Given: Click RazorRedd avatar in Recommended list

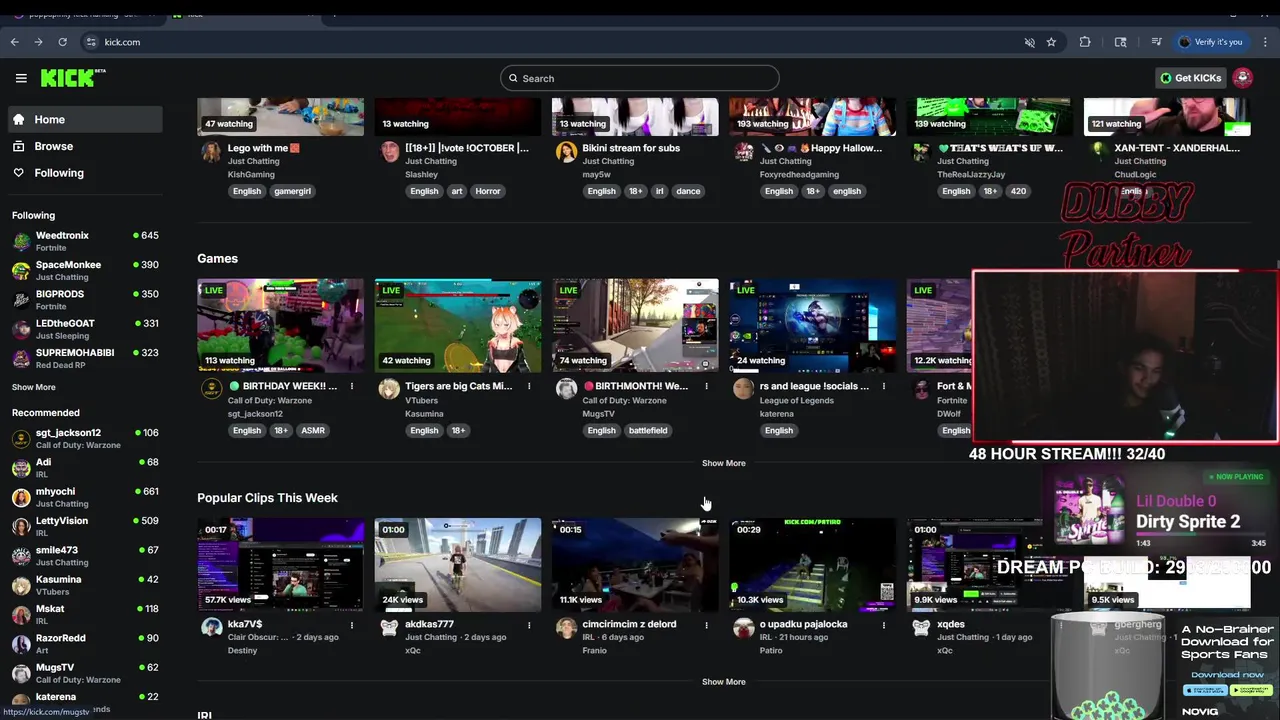Looking at the screenshot, I should (21, 644).
